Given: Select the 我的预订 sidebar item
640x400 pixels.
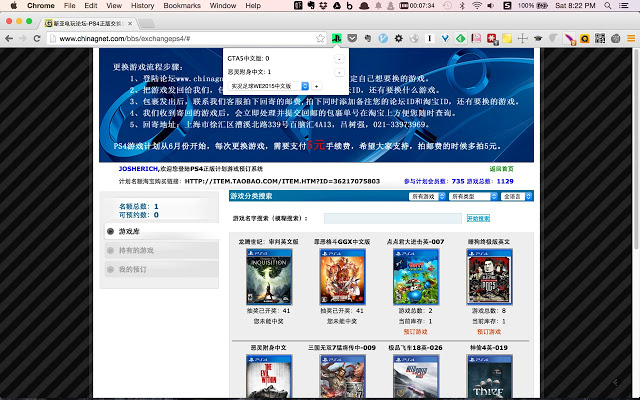Looking at the screenshot, I should click(x=162, y=269).
